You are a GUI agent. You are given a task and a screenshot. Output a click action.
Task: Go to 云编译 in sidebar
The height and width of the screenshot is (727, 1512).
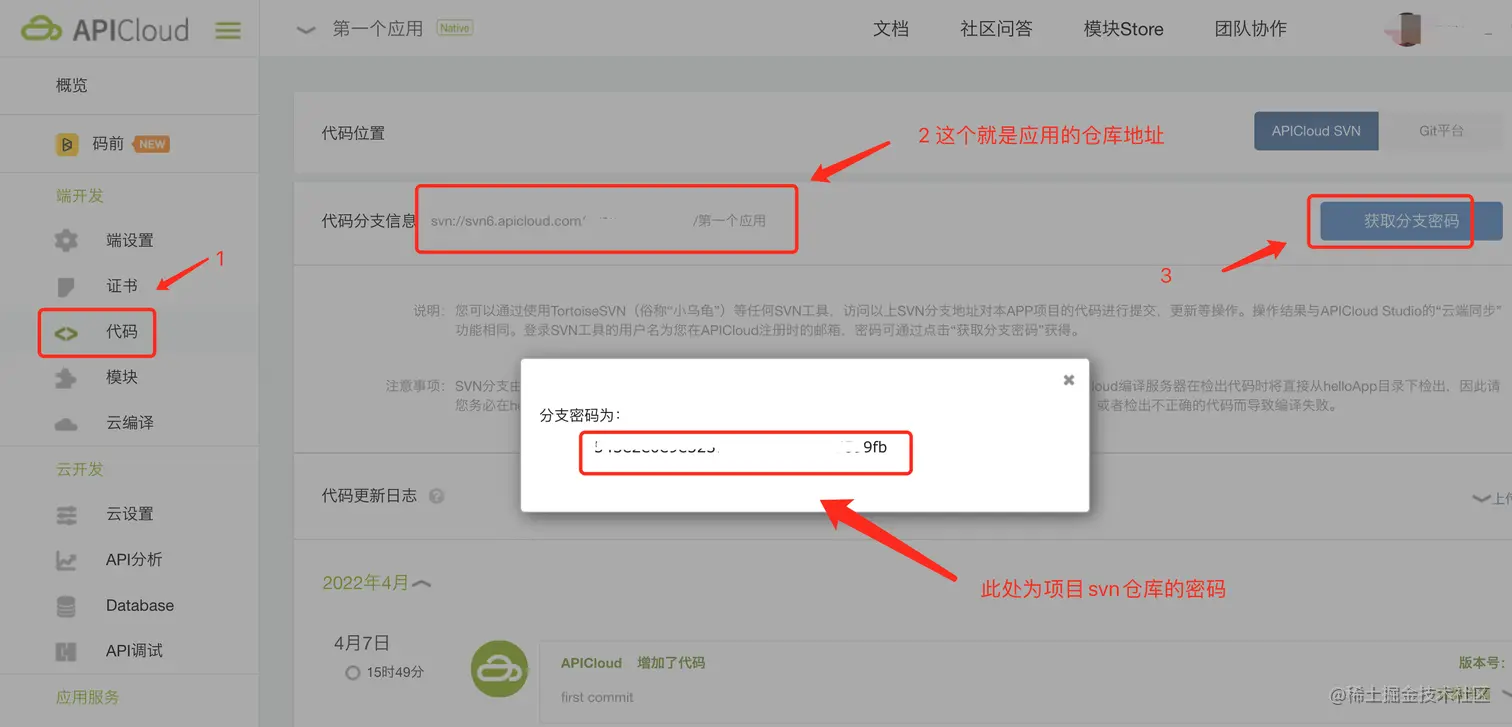[130, 423]
